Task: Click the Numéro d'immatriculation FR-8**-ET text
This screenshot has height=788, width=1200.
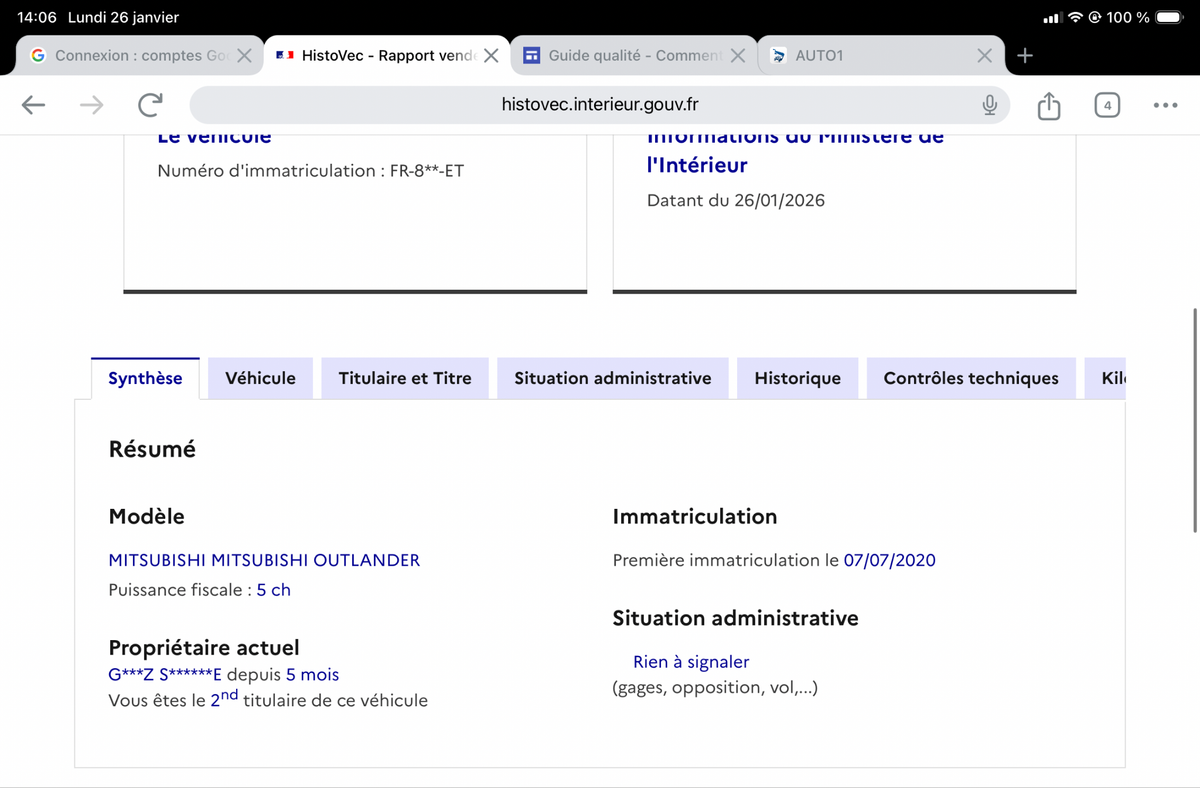Action: pos(311,171)
